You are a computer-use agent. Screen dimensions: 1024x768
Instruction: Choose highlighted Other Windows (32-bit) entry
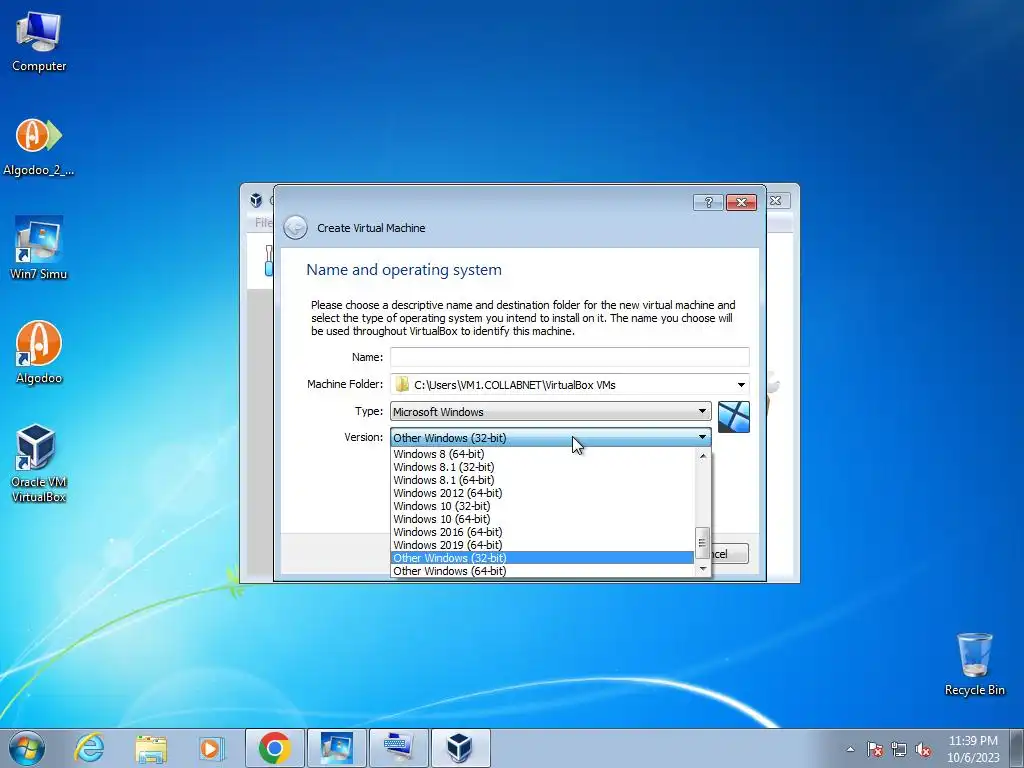coord(542,558)
